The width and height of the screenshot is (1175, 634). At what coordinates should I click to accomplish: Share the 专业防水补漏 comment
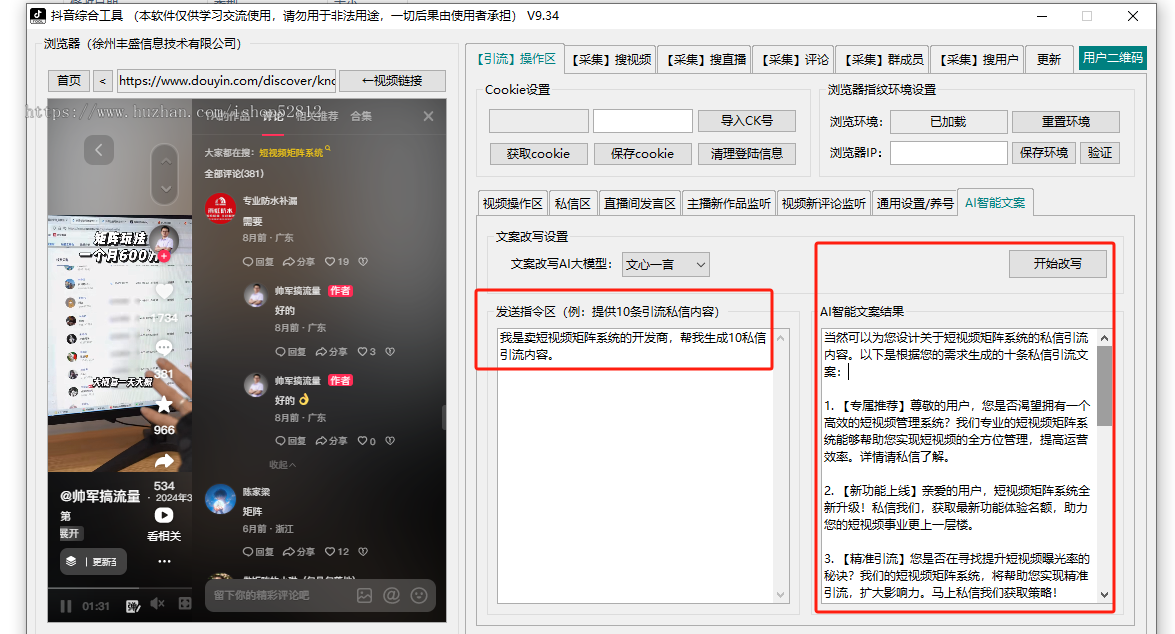click(298, 262)
